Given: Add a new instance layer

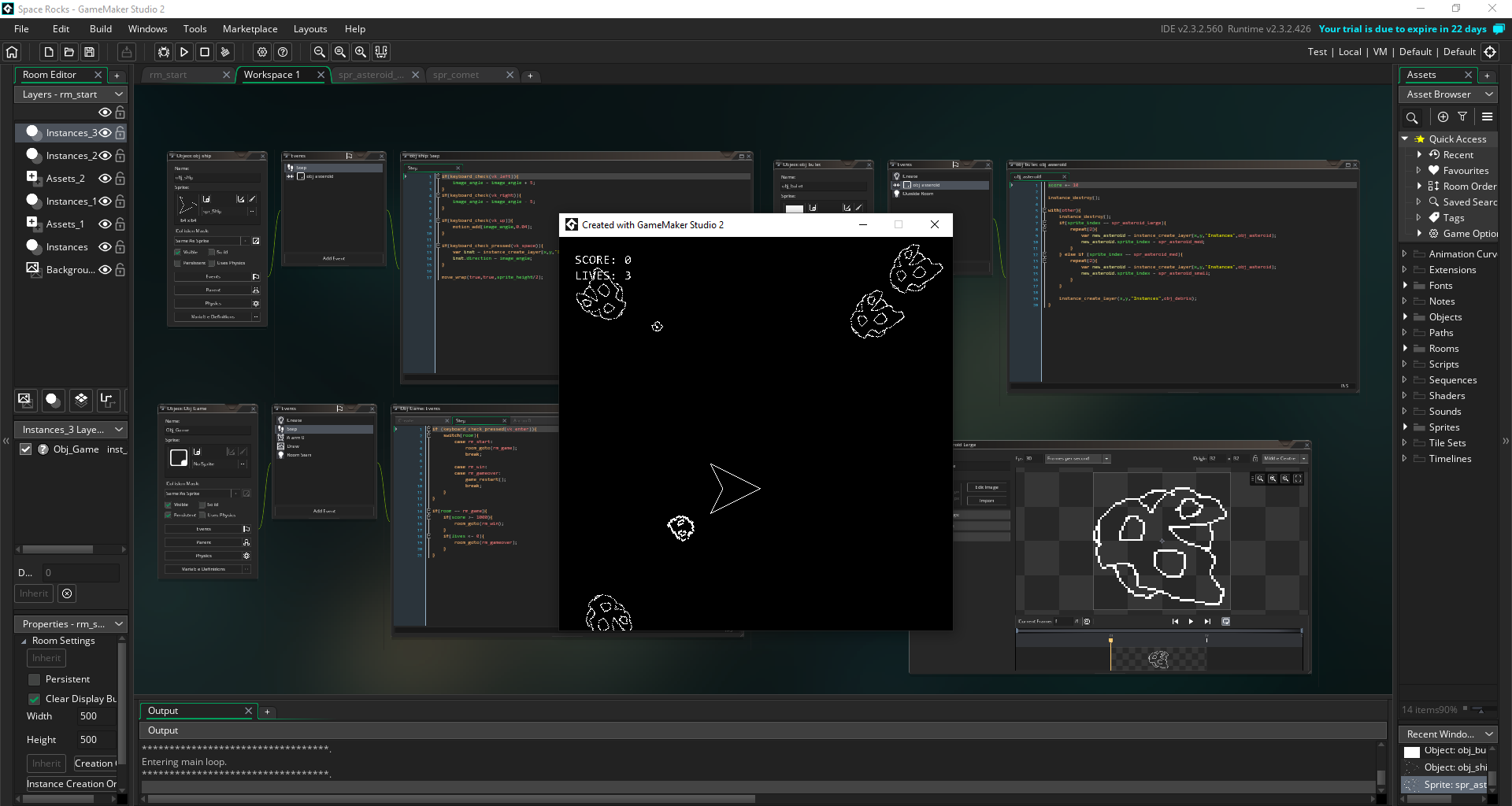Looking at the screenshot, I should [53, 400].
